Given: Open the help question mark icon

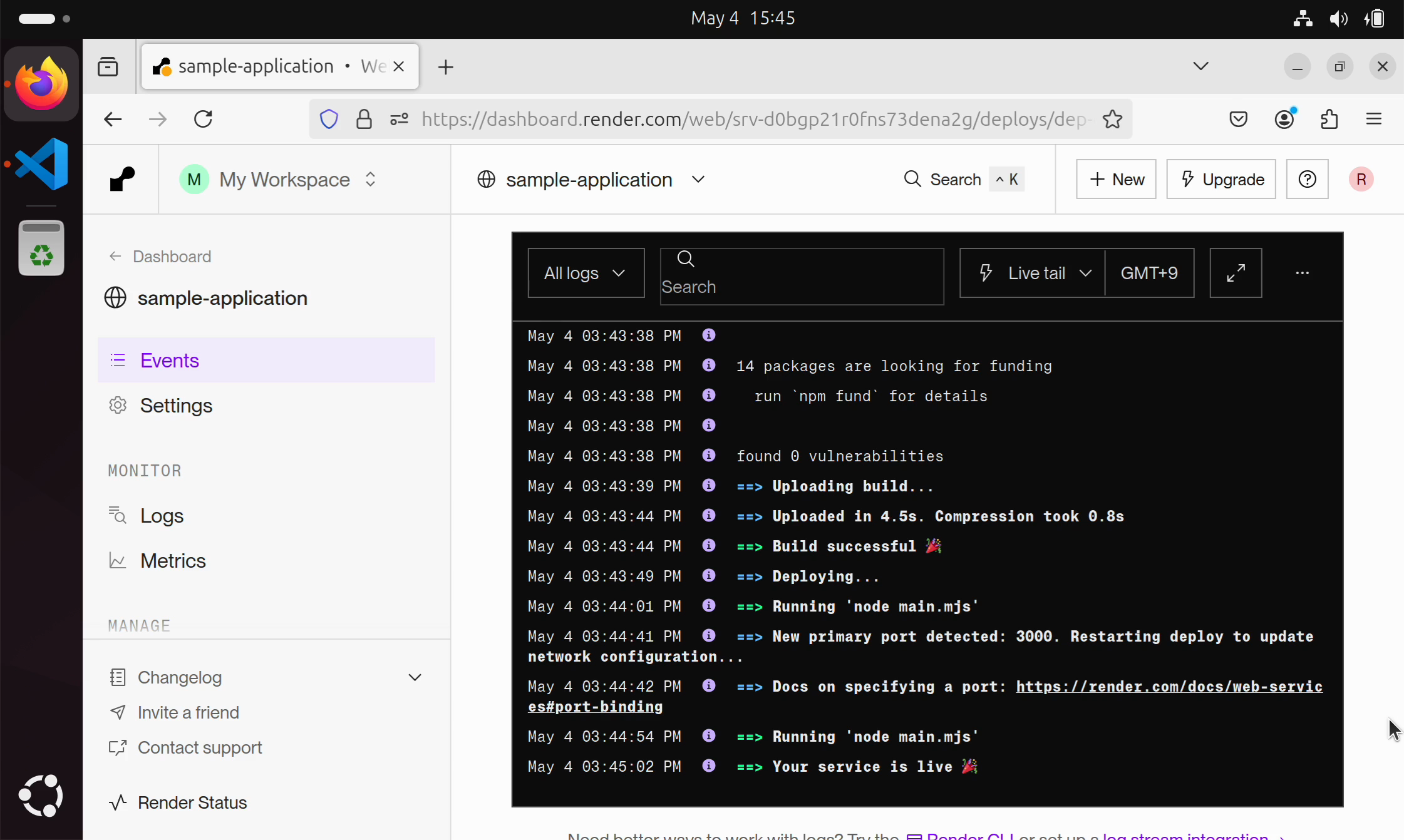Looking at the screenshot, I should click(x=1307, y=180).
